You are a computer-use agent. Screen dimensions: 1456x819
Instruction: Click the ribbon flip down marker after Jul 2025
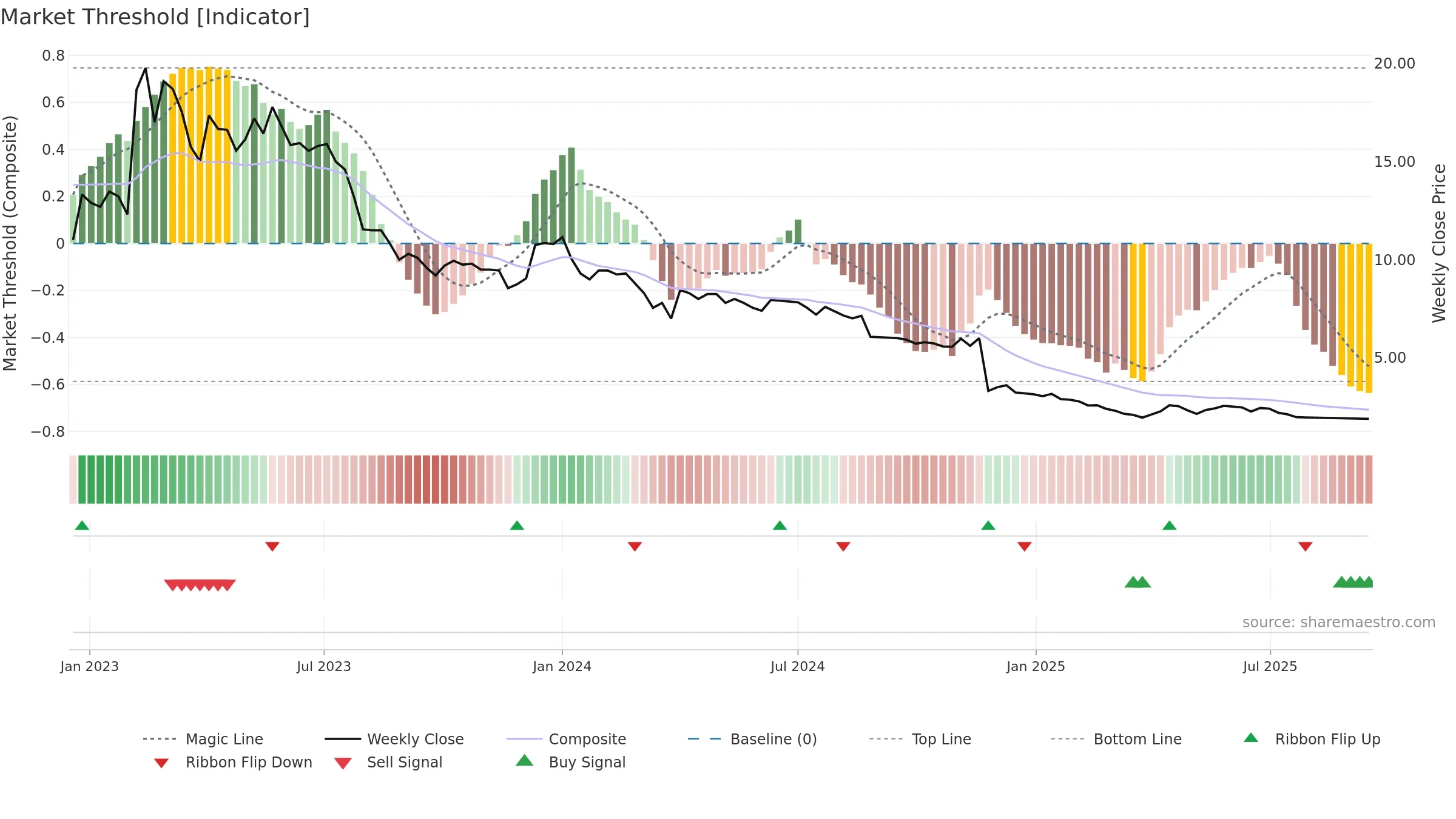tap(1306, 547)
